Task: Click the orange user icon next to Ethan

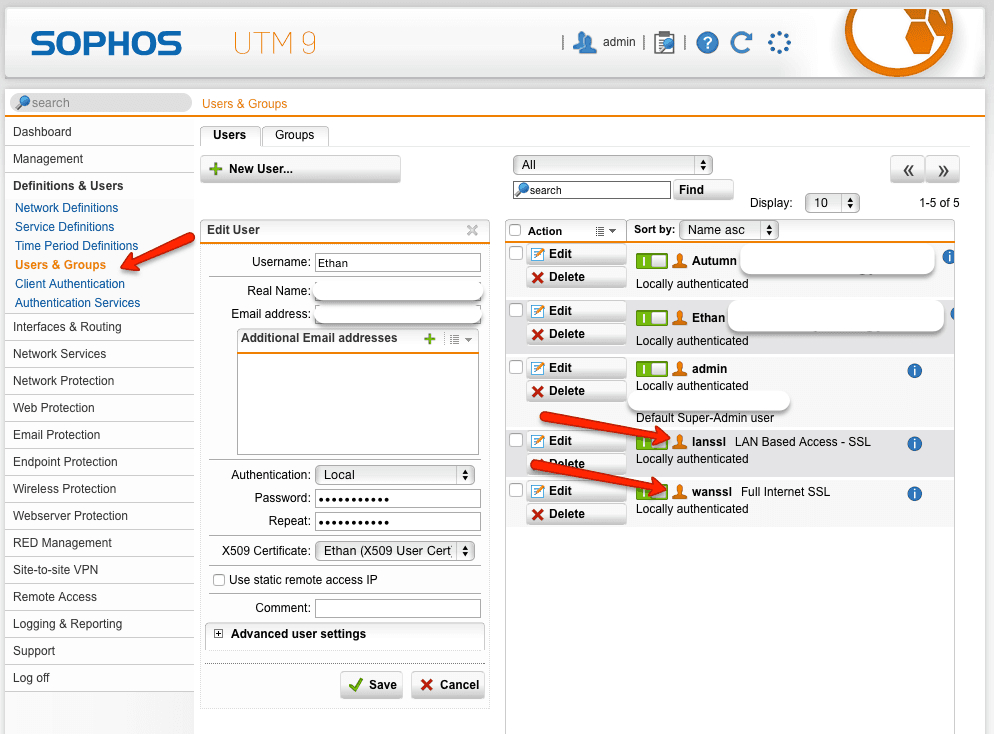Action: pyautogui.click(x=680, y=318)
